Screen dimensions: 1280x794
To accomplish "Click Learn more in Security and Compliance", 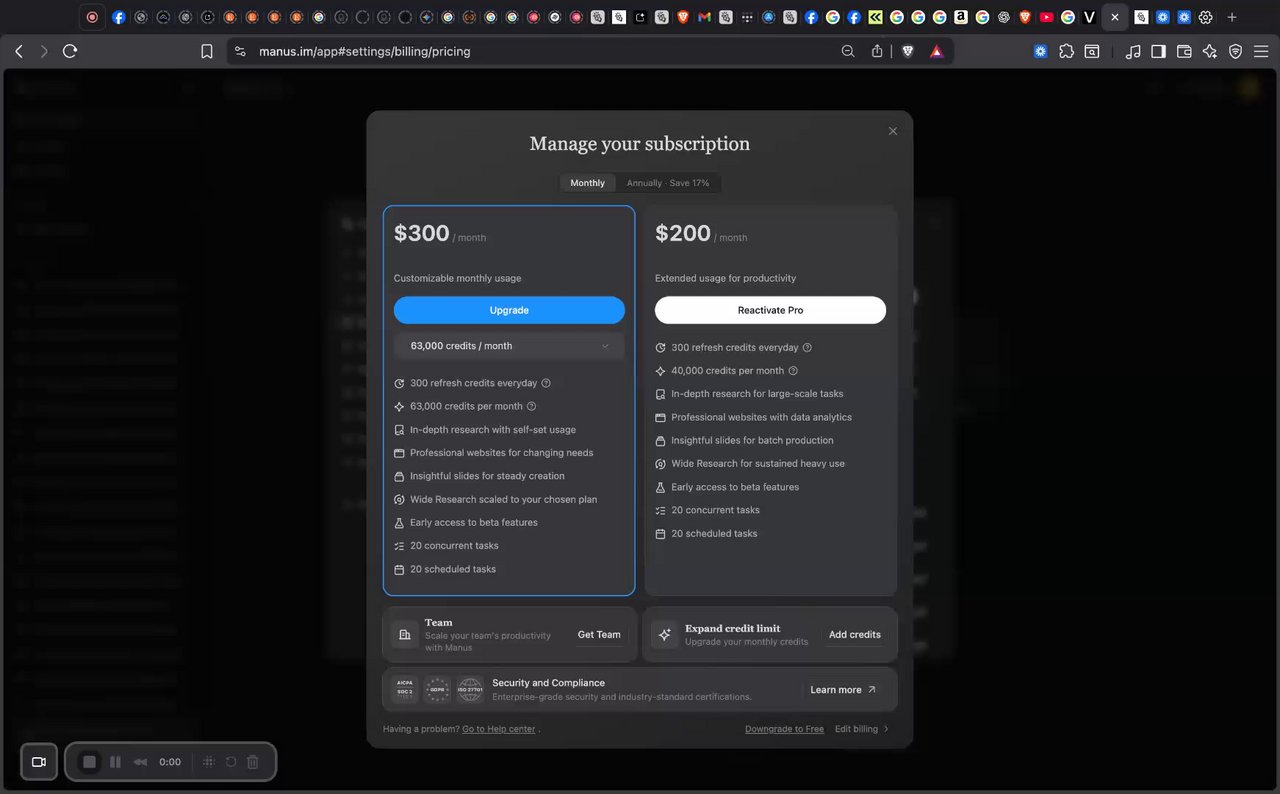I will [843, 690].
